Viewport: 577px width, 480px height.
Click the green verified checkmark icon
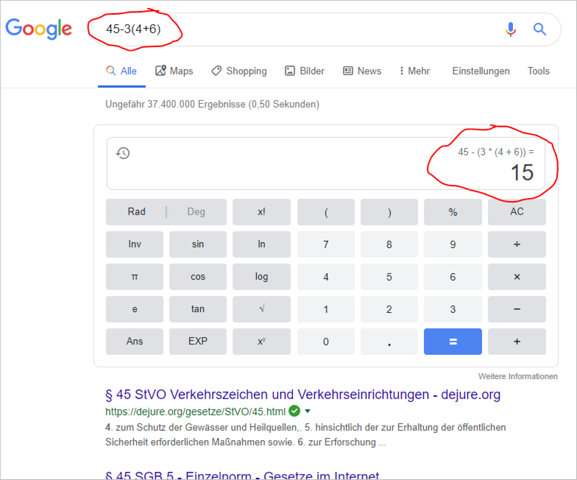[294, 410]
